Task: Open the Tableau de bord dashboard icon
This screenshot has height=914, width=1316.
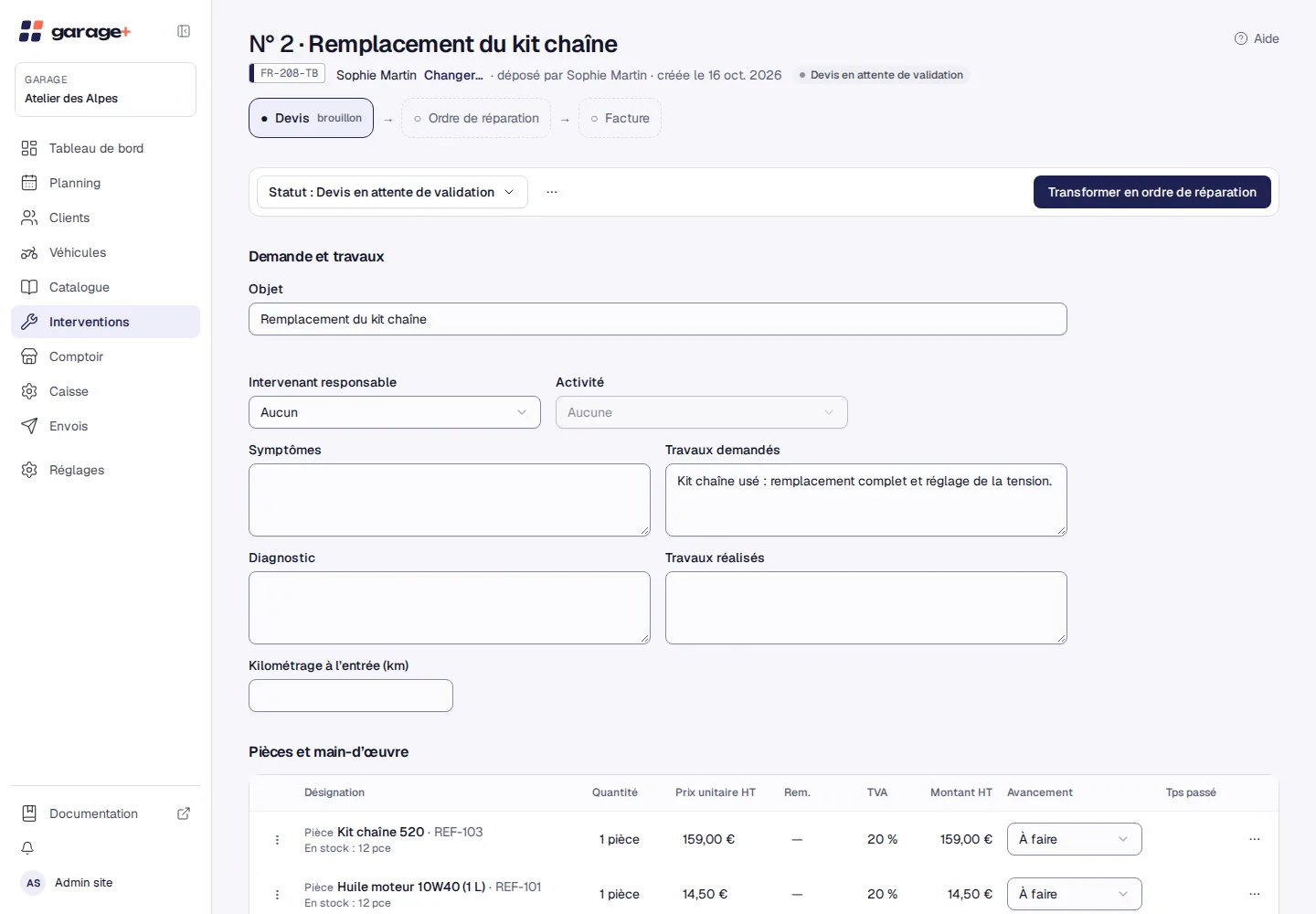Action: [29, 148]
